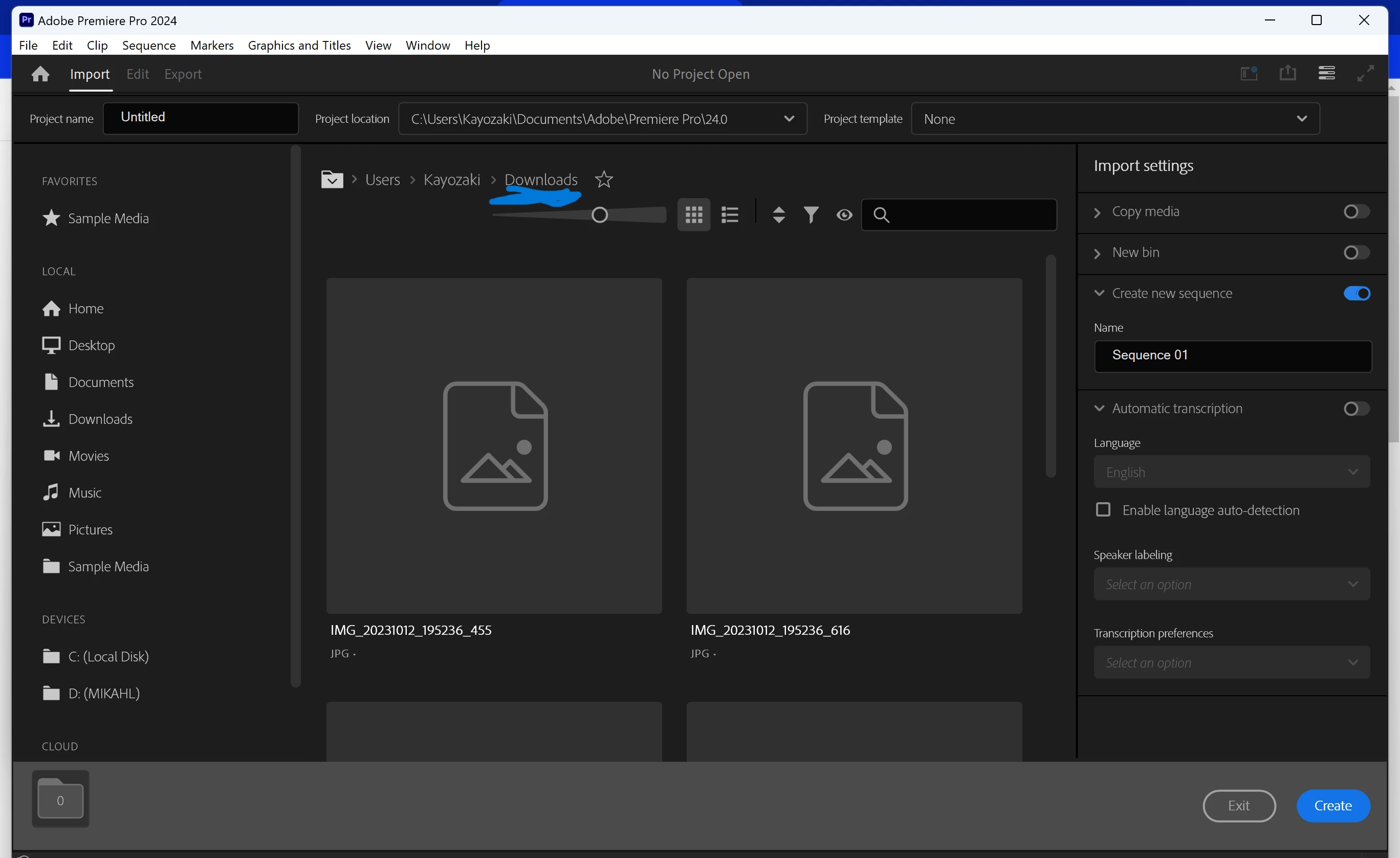Screen dimensions: 1400x858
Task: Open the workspaces icon in header
Action: point(1326,73)
